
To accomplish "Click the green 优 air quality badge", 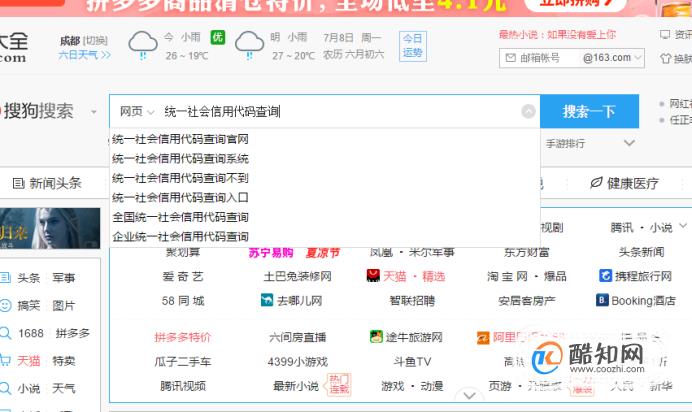I will [218, 37].
